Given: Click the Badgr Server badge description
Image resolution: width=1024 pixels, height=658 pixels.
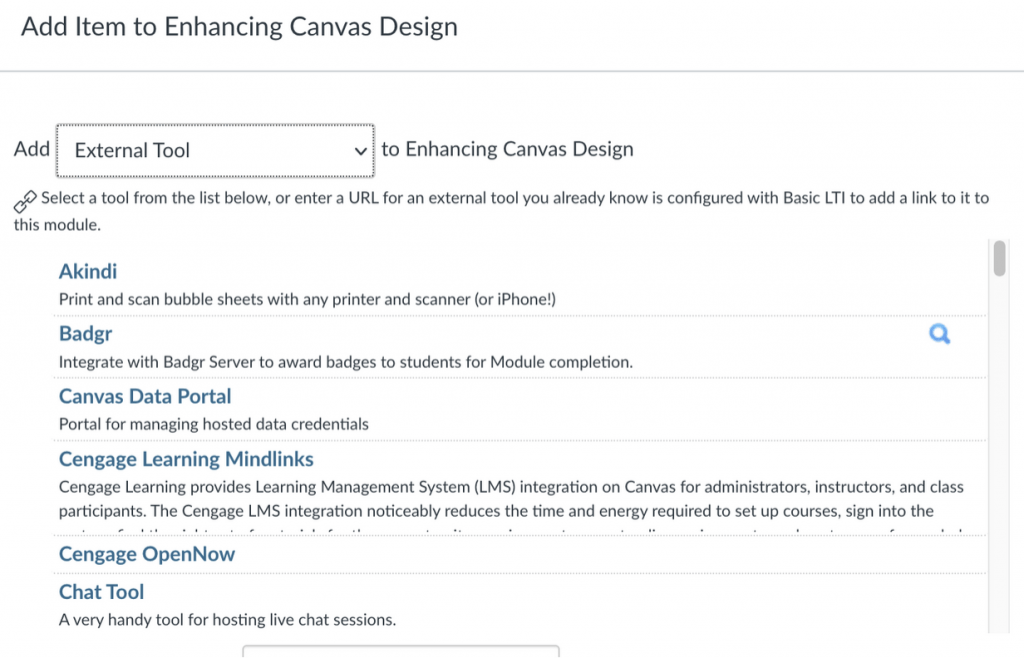Looking at the screenshot, I should 345,362.
